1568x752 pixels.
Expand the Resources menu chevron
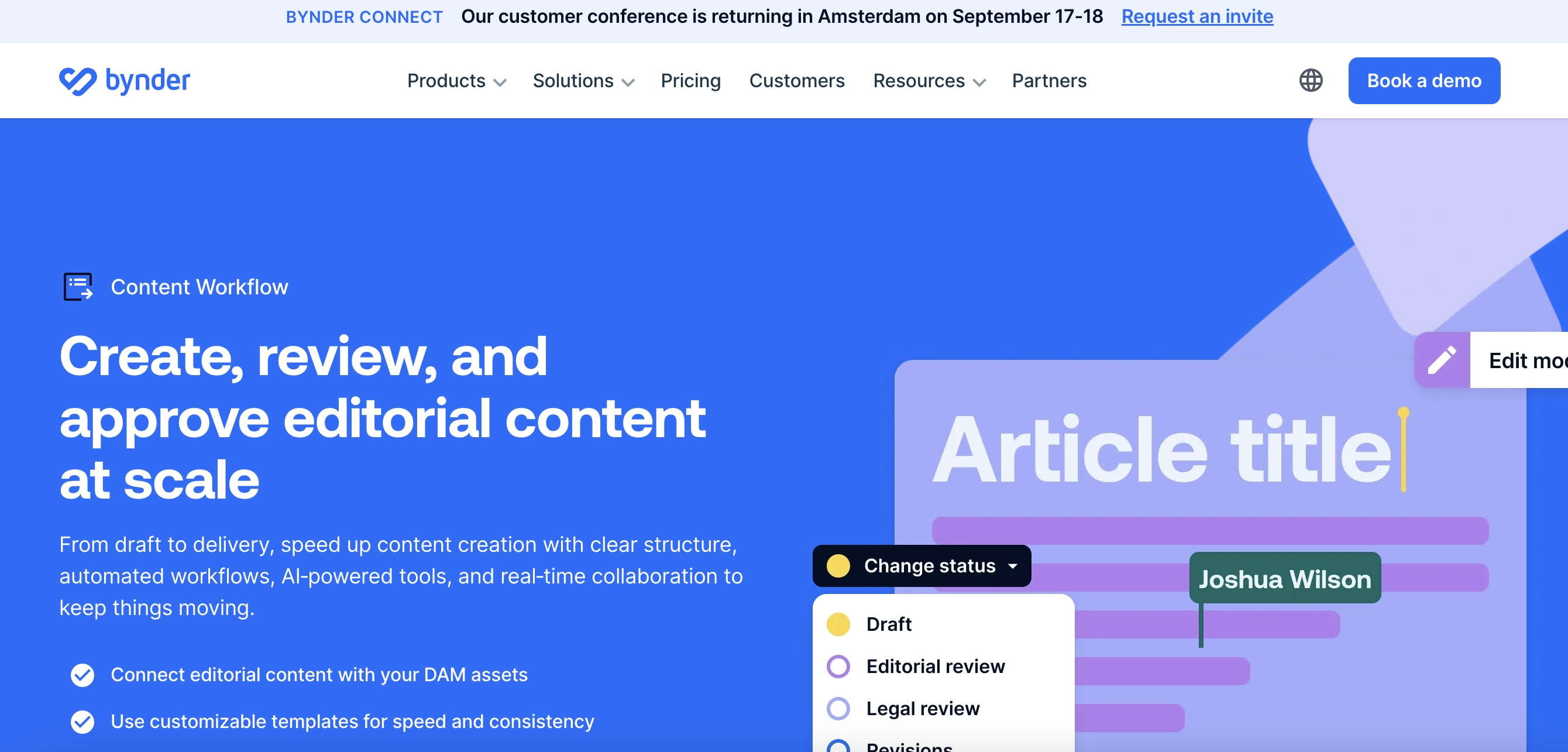tap(979, 83)
